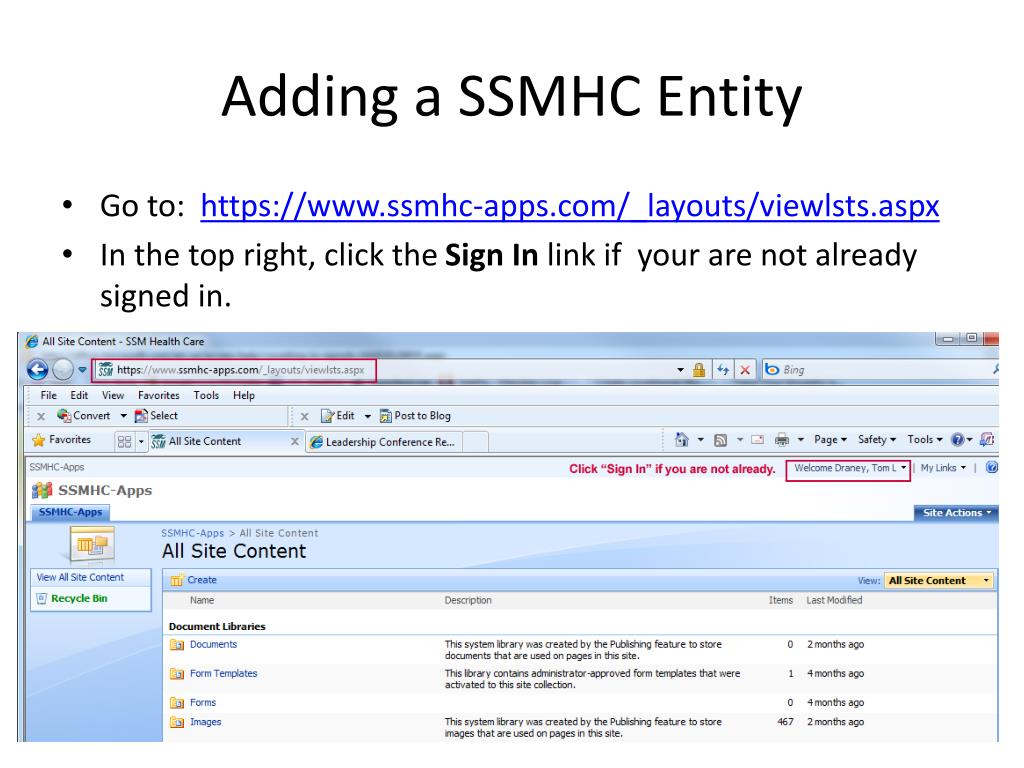
Task: Open the Print dropdown arrow
Action: pos(801,440)
